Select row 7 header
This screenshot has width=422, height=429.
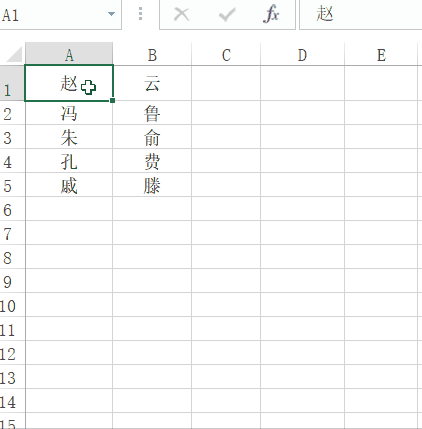(x=12, y=233)
